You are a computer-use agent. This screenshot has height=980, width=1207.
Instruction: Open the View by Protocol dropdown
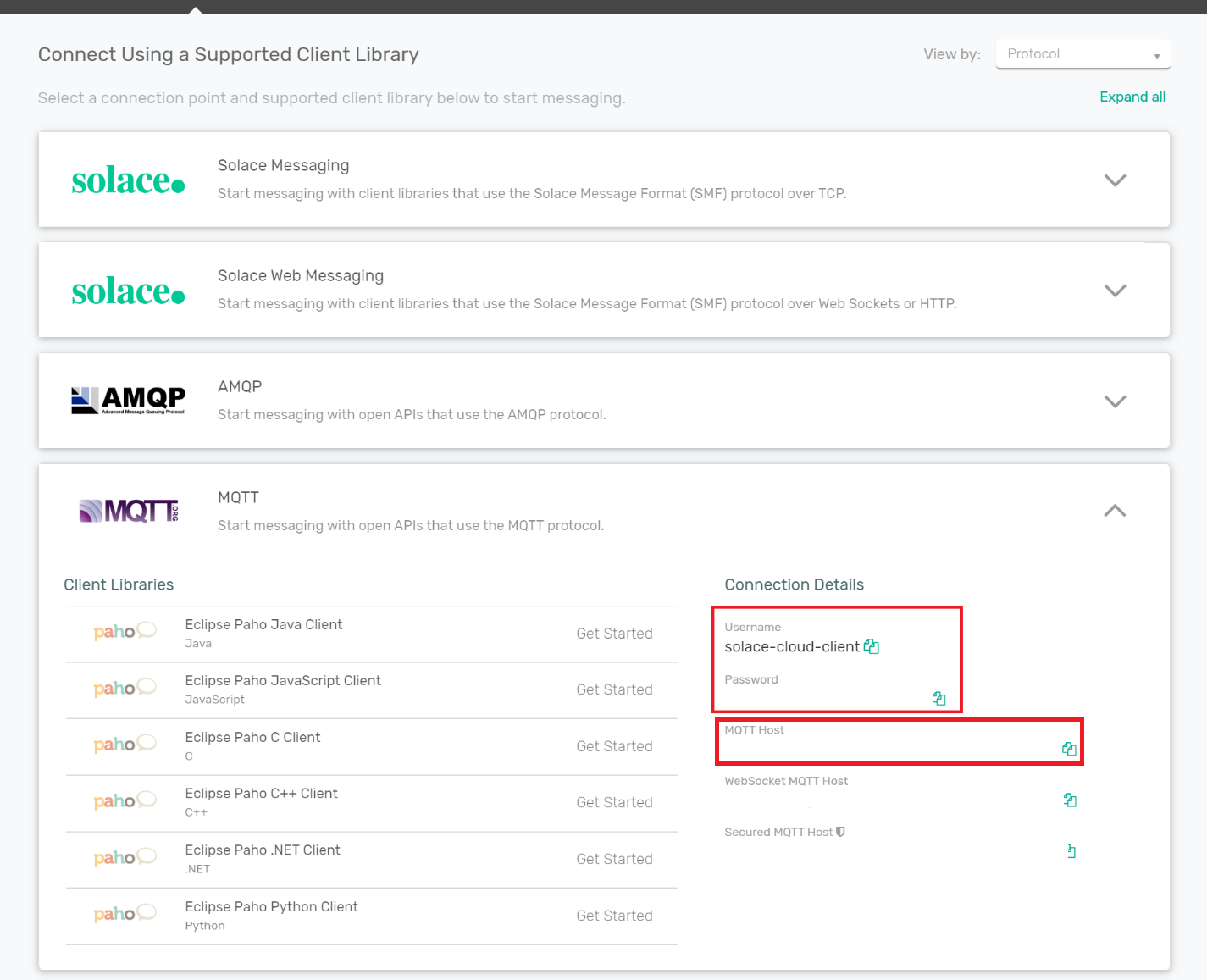[1082, 54]
